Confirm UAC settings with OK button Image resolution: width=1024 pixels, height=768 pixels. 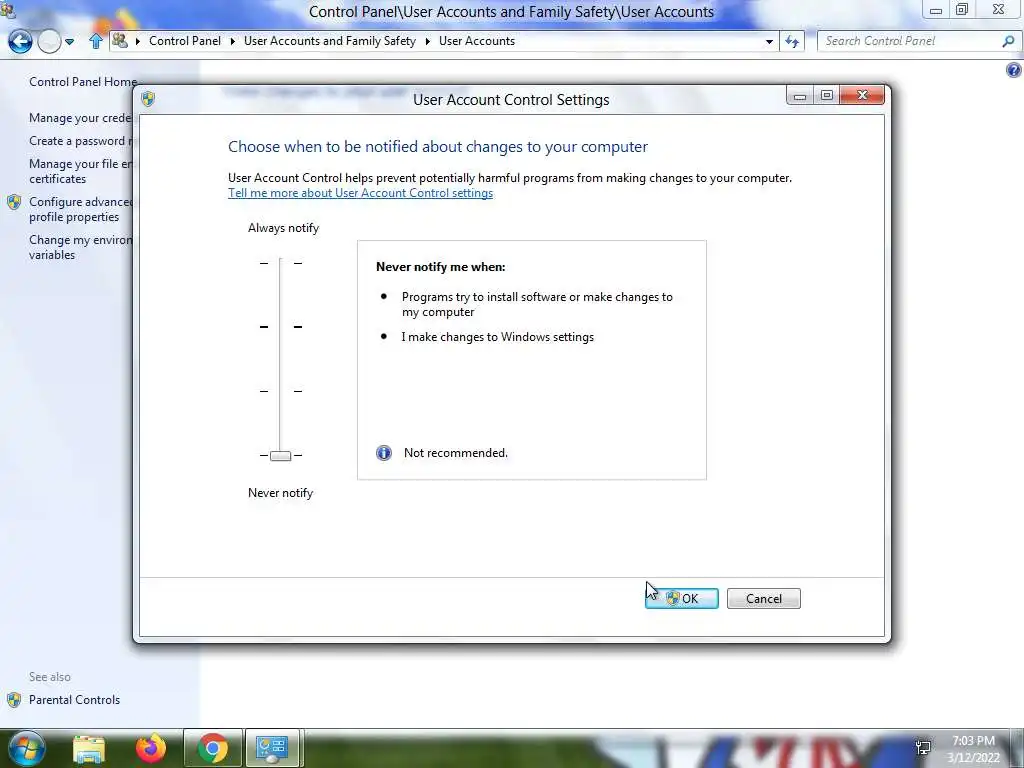pos(682,598)
